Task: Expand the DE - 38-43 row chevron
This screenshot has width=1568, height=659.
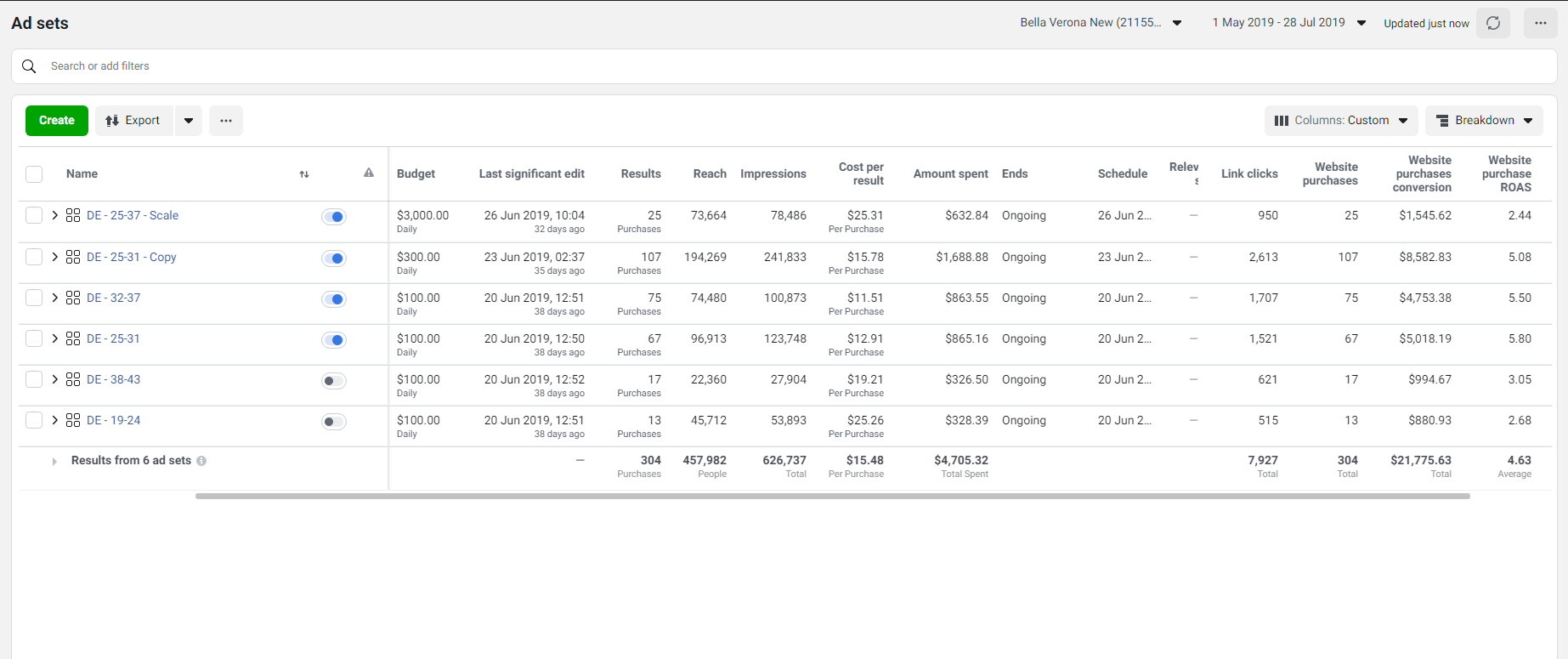Action: click(x=54, y=379)
